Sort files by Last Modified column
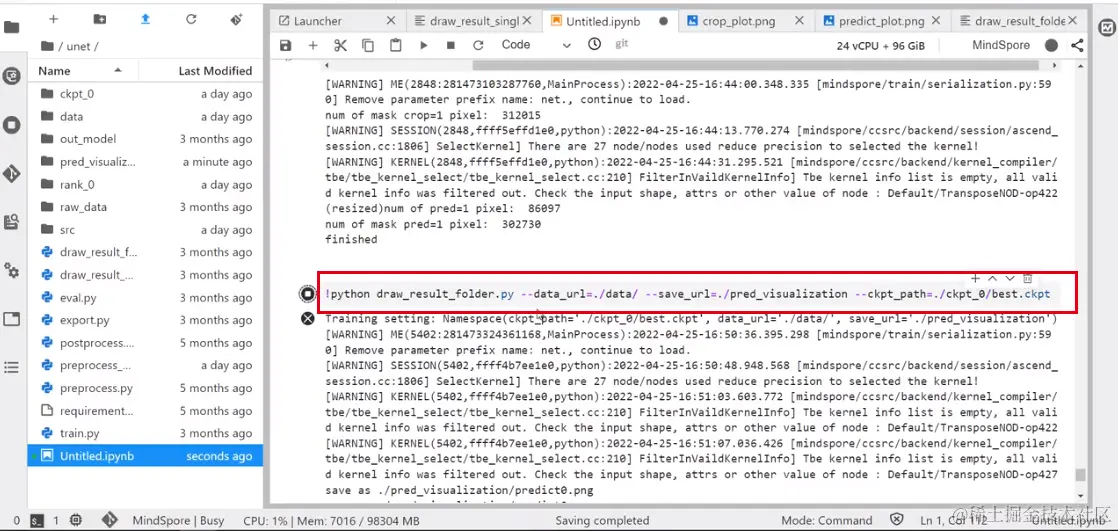The height and width of the screenshot is (531, 1118). point(201,71)
